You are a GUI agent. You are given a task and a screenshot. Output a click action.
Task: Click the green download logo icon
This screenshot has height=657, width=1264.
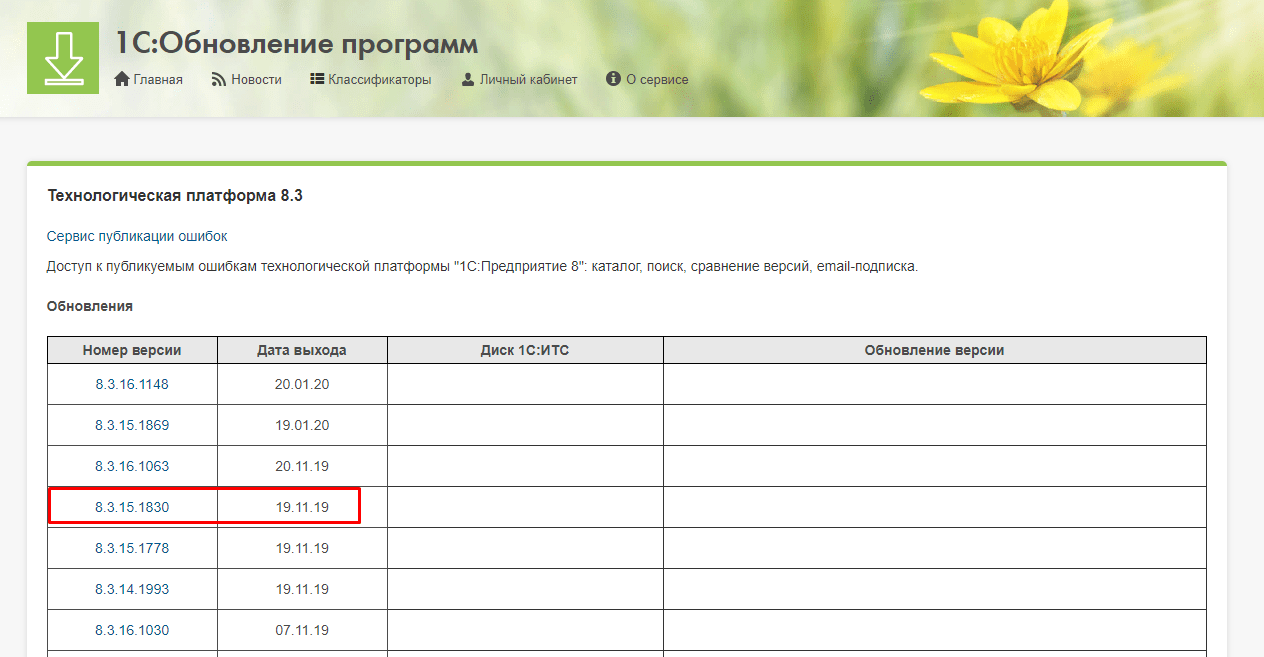[x=62, y=58]
